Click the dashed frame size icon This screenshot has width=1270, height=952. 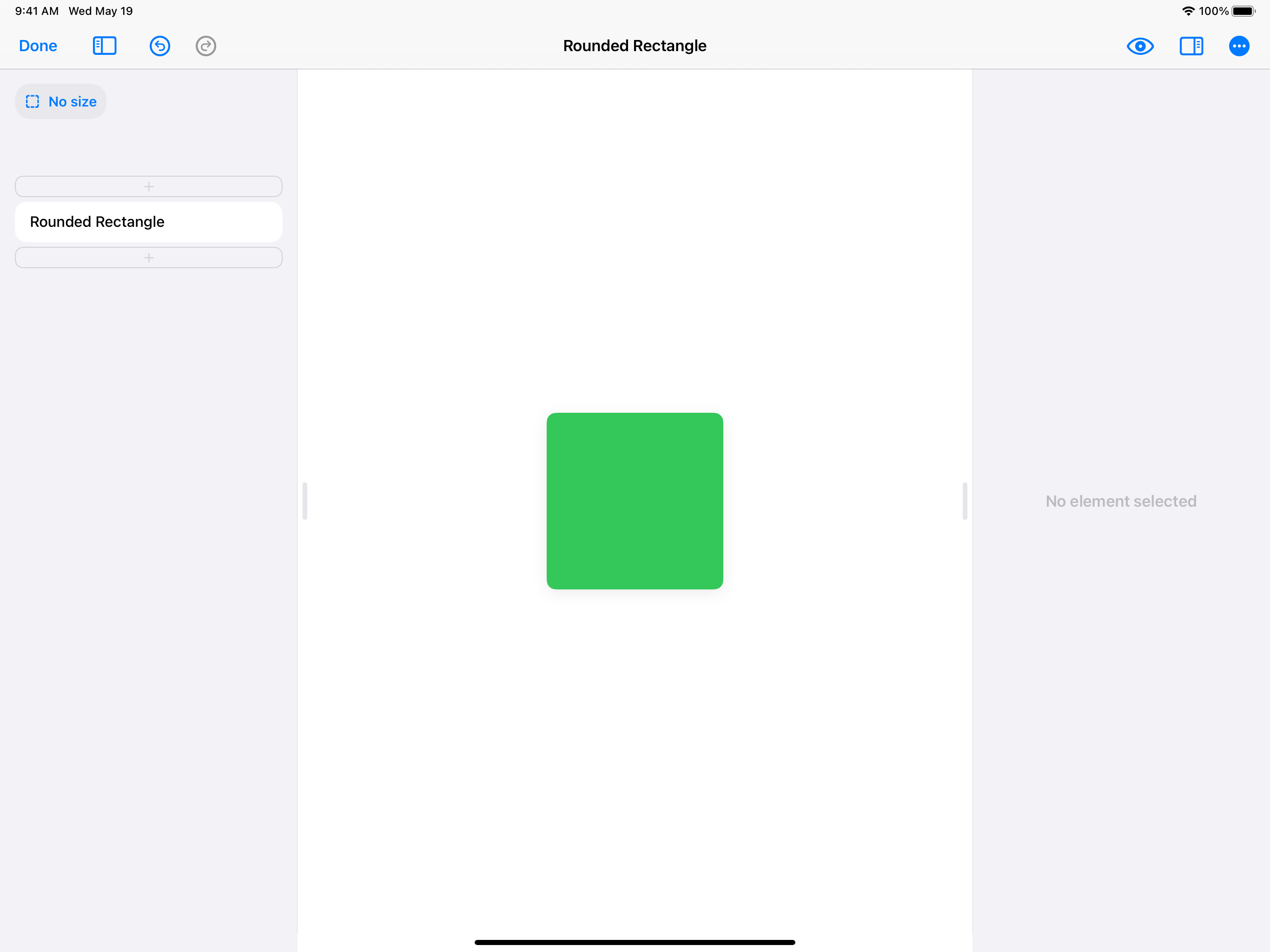[33, 102]
